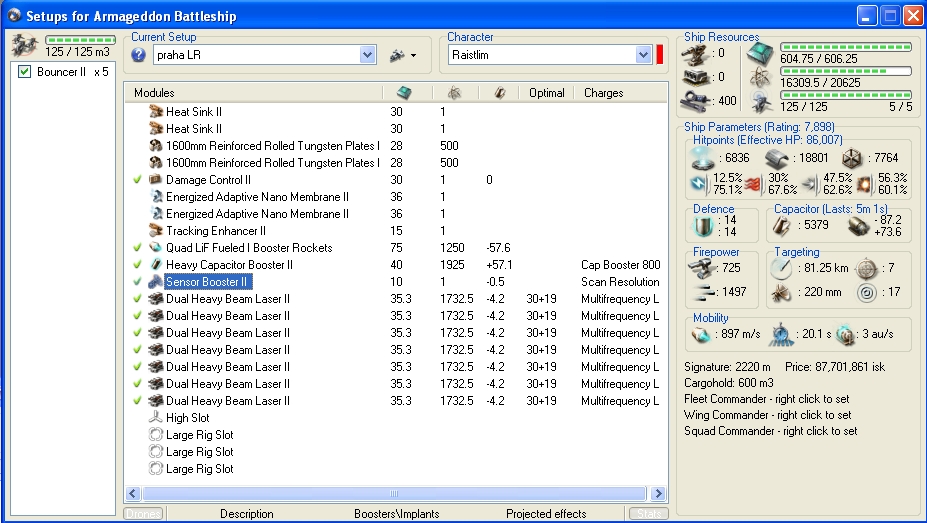Click the calibration icon in Ship Resources

(695, 99)
